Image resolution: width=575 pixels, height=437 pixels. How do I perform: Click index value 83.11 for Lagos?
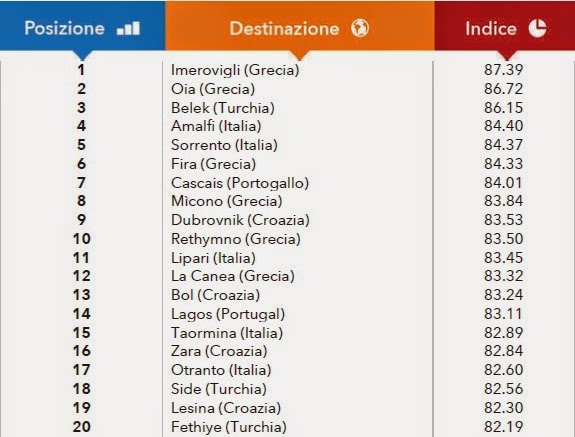pyautogui.click(x=502, y=314)
